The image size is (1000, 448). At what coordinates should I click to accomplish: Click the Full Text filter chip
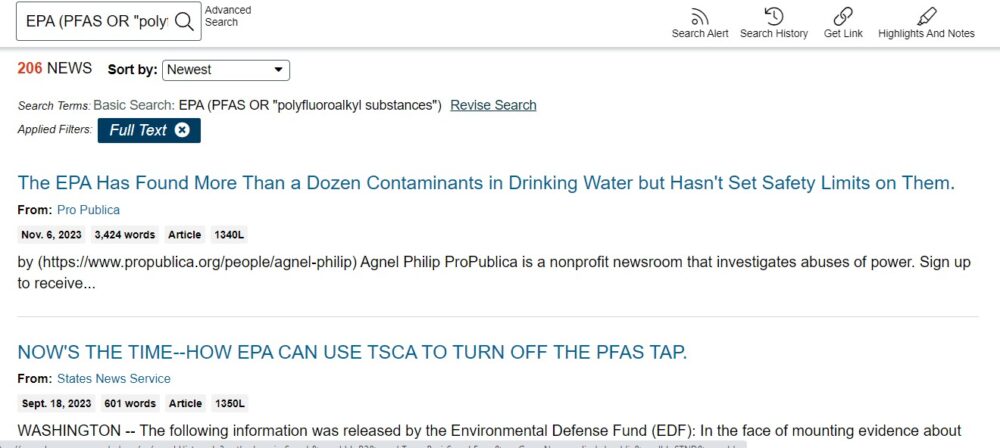[x=149, y=130]
